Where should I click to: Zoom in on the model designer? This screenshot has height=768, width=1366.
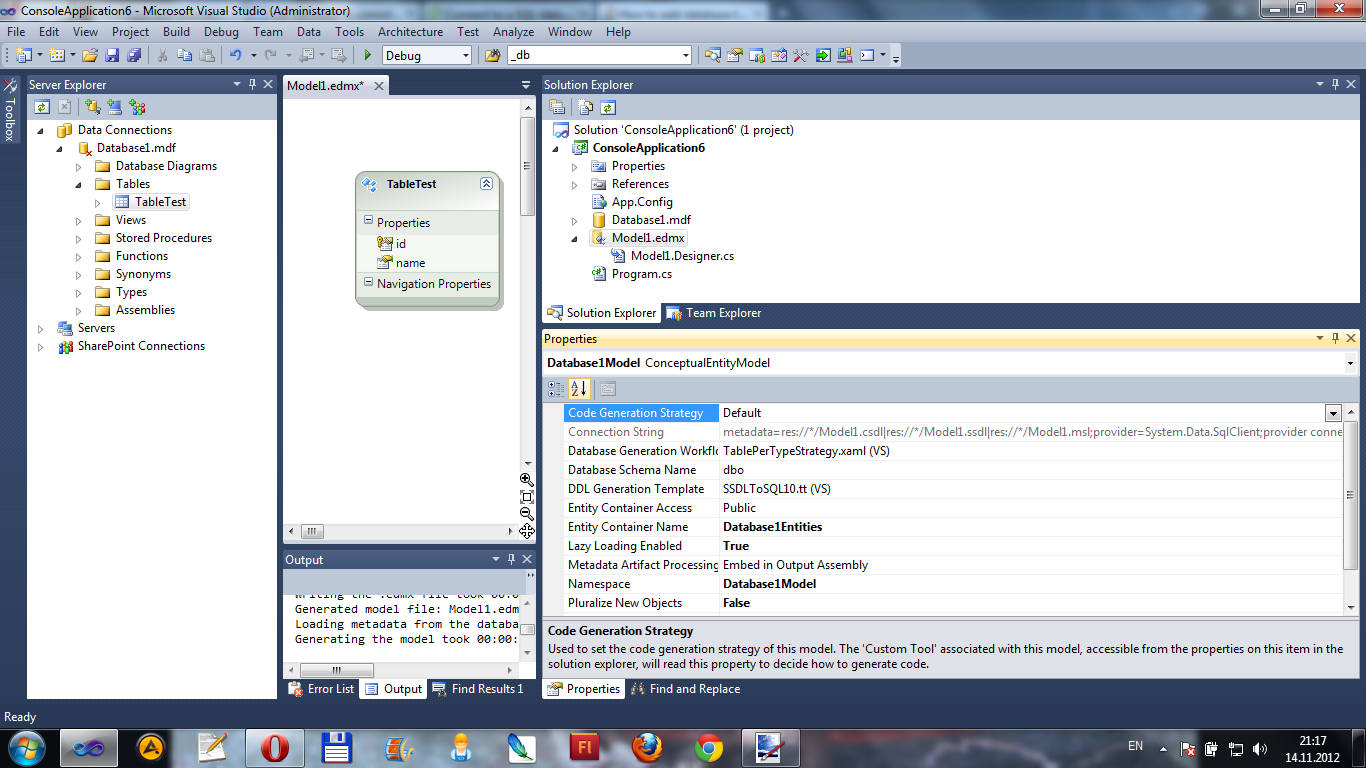pos(527,480)
